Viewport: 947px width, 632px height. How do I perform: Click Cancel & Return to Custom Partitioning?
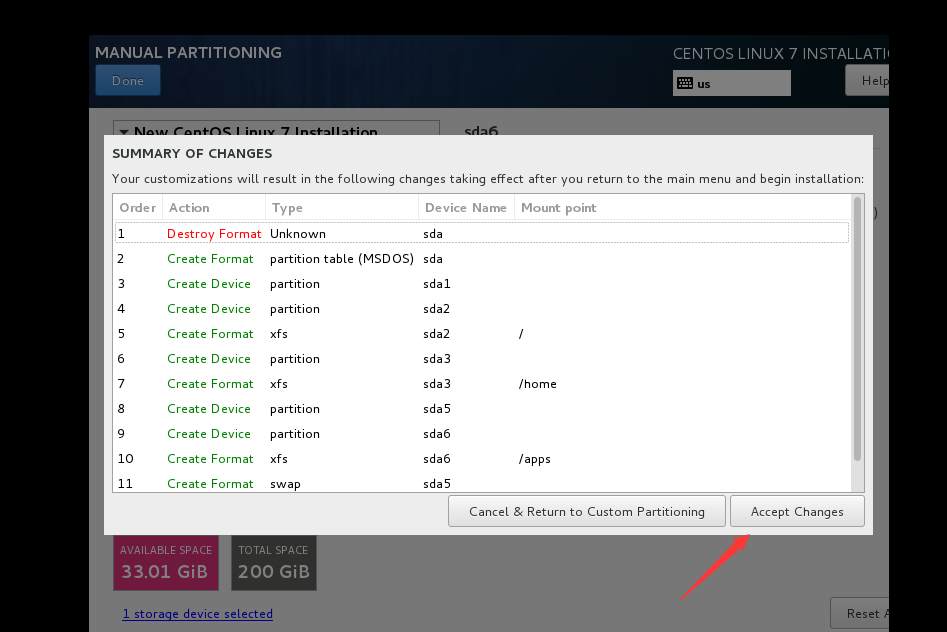click(586, 511)
